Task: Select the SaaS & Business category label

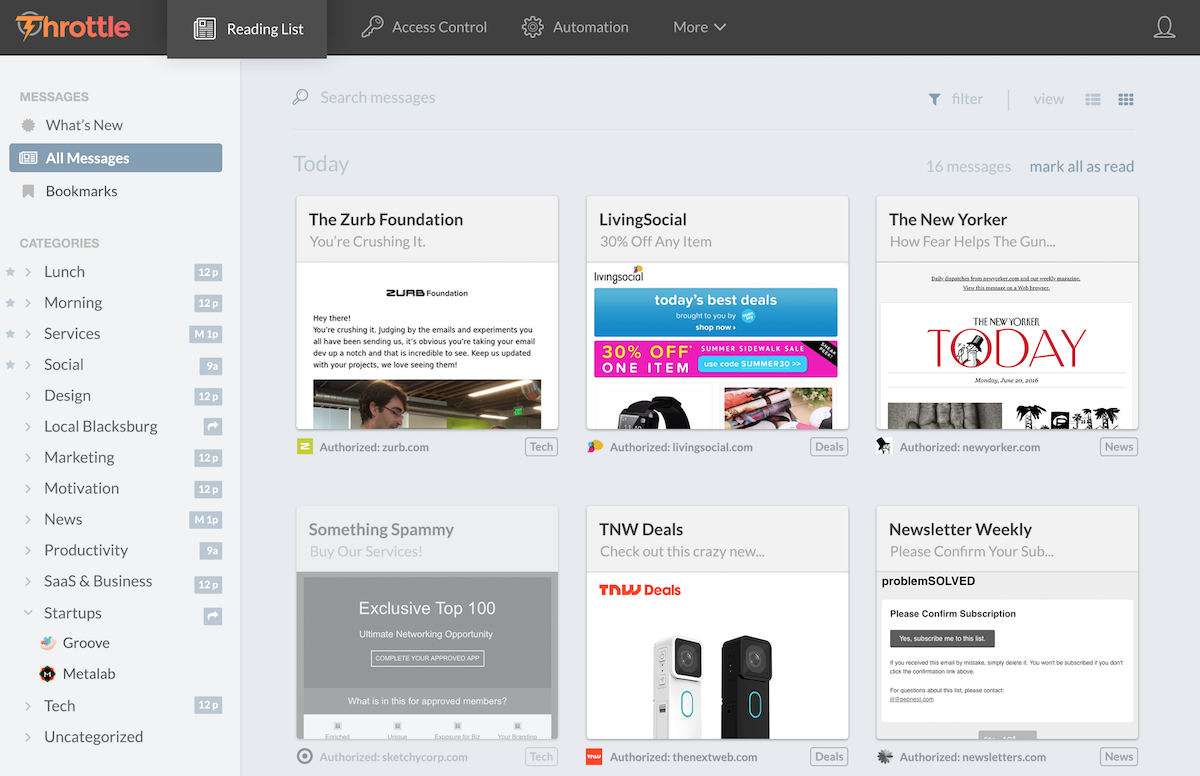Action: (98, 582)
